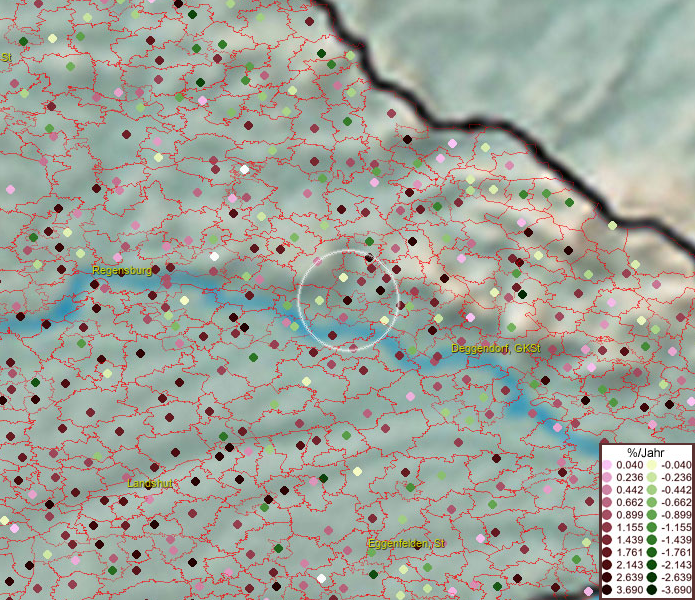Viewport: 695px width, 600px height.
Task: Select the legend number 3.690
Action: [x=630, y=590]
